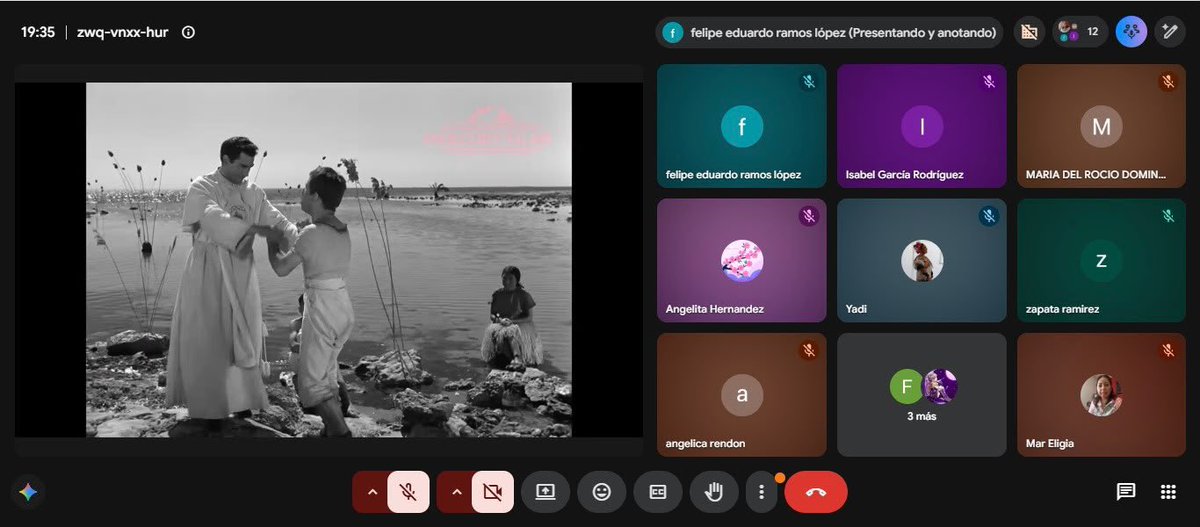Unmute the microphone
This screenshot has height=527, width=1200.
[407, 492]
